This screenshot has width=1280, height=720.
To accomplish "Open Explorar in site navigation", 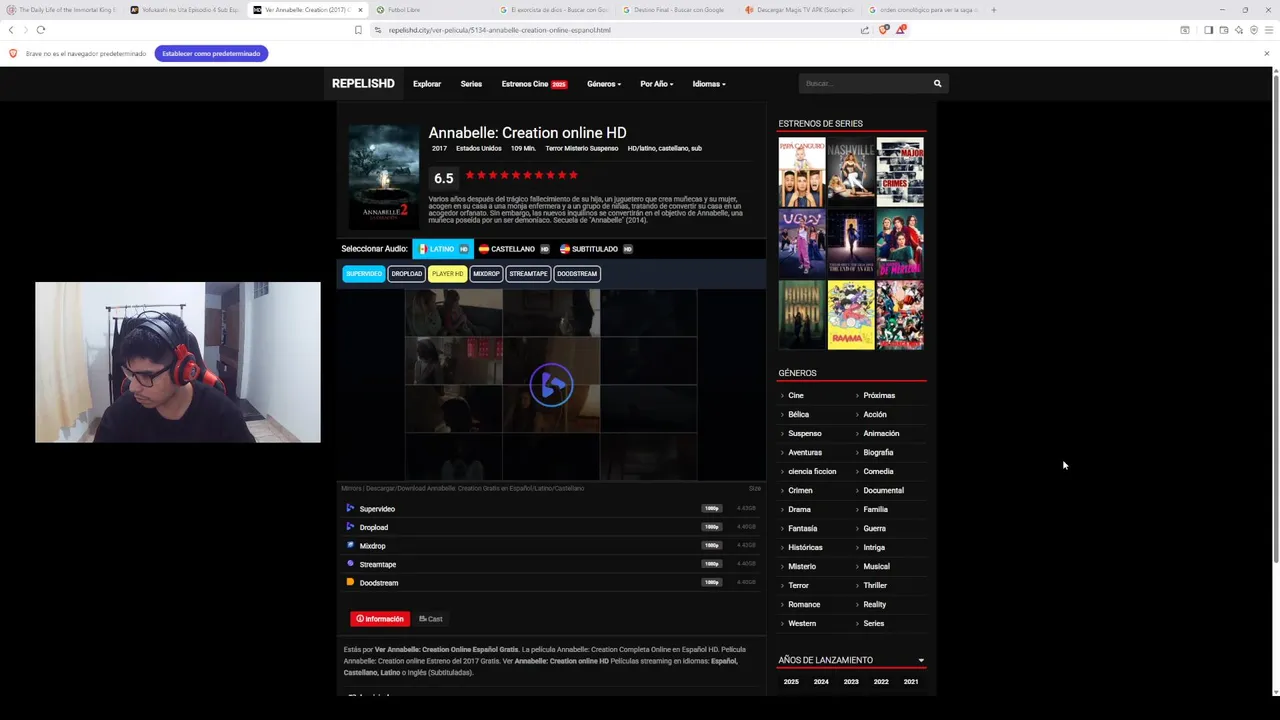I will point(427,84).
